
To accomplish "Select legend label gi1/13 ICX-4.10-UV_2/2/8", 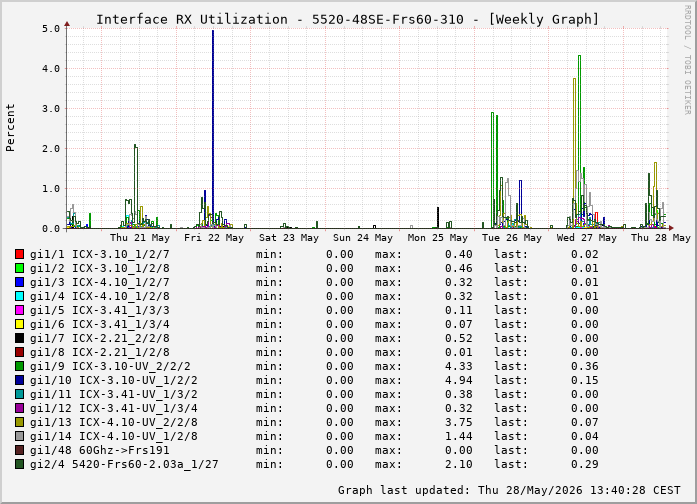I will pos(114,422).
